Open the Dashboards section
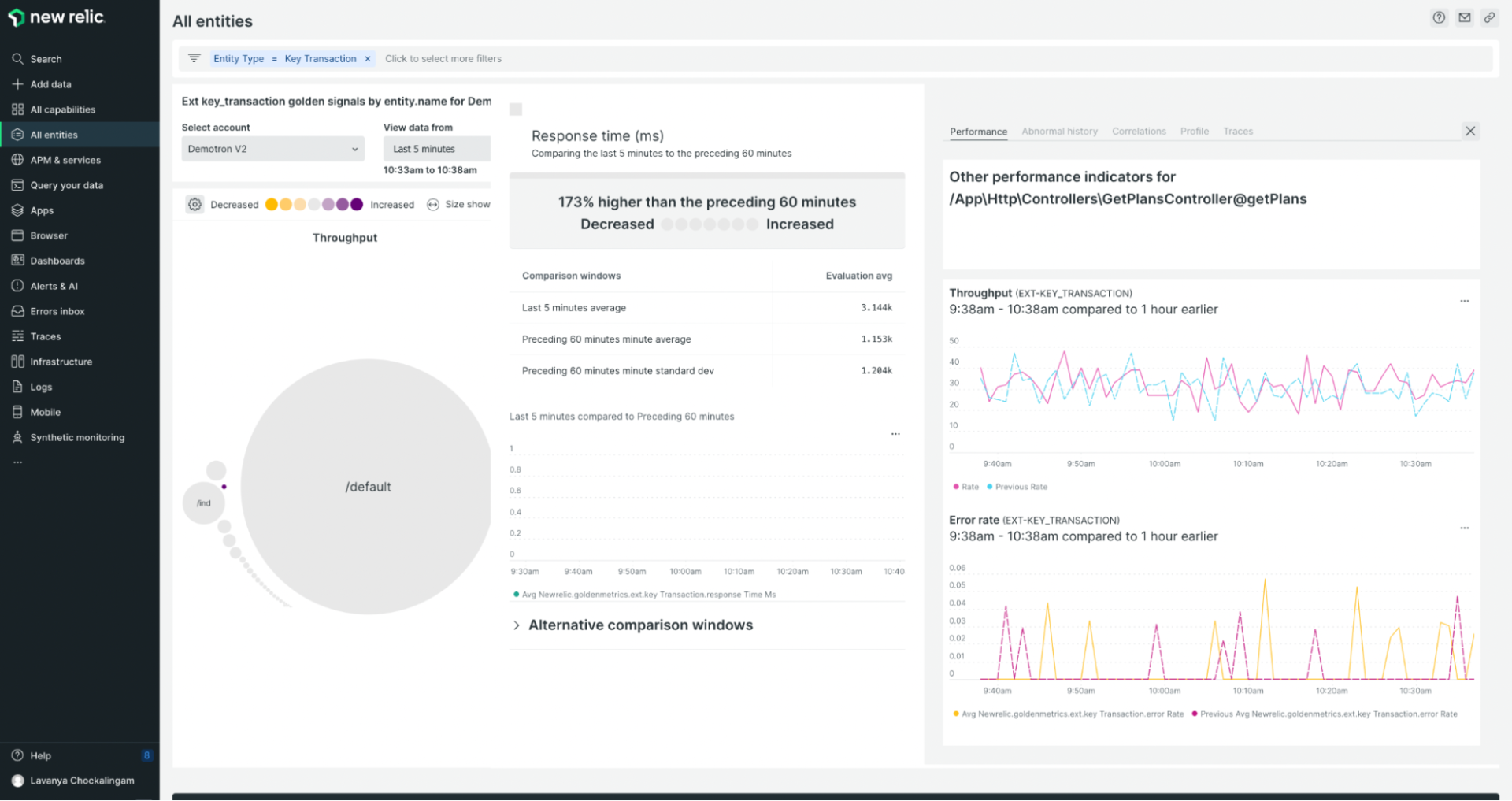Viewport: 1512px width, 801px height. (x=57, y=261)
